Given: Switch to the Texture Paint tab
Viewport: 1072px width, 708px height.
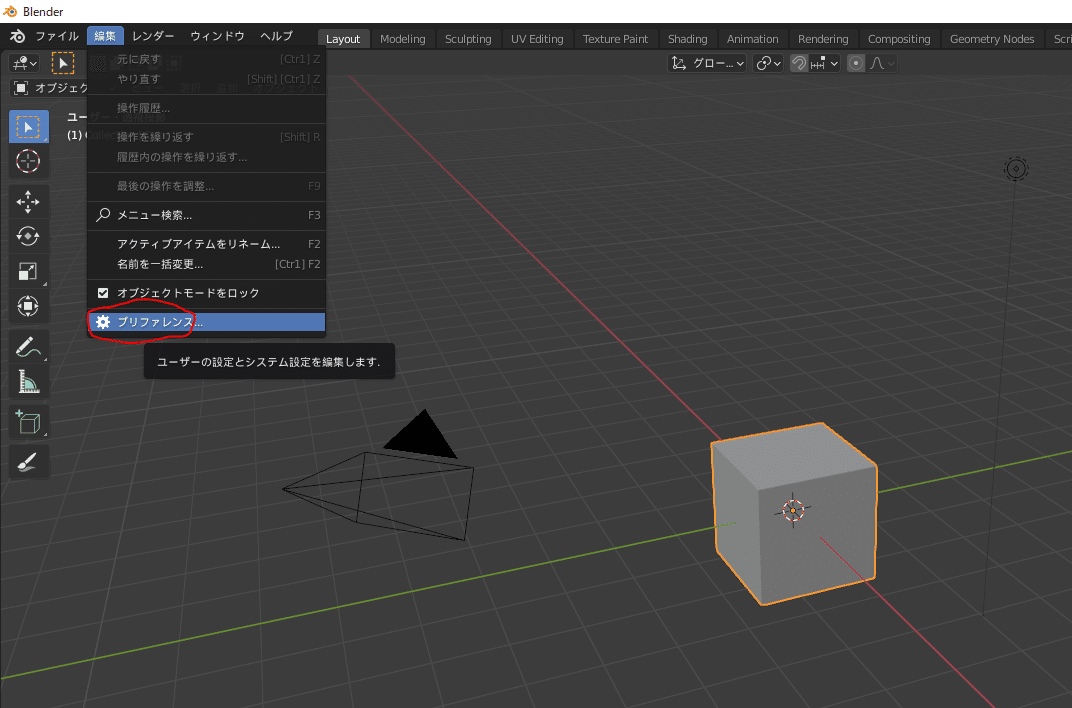Looking at the screenshot, I should click(x=615, y=39).
